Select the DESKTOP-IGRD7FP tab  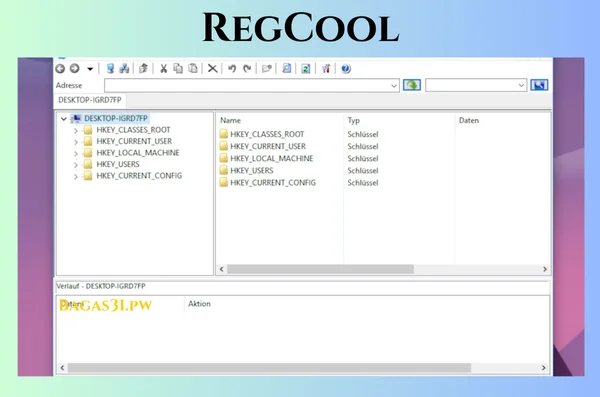pyautogui.click(x=90, y=100)
